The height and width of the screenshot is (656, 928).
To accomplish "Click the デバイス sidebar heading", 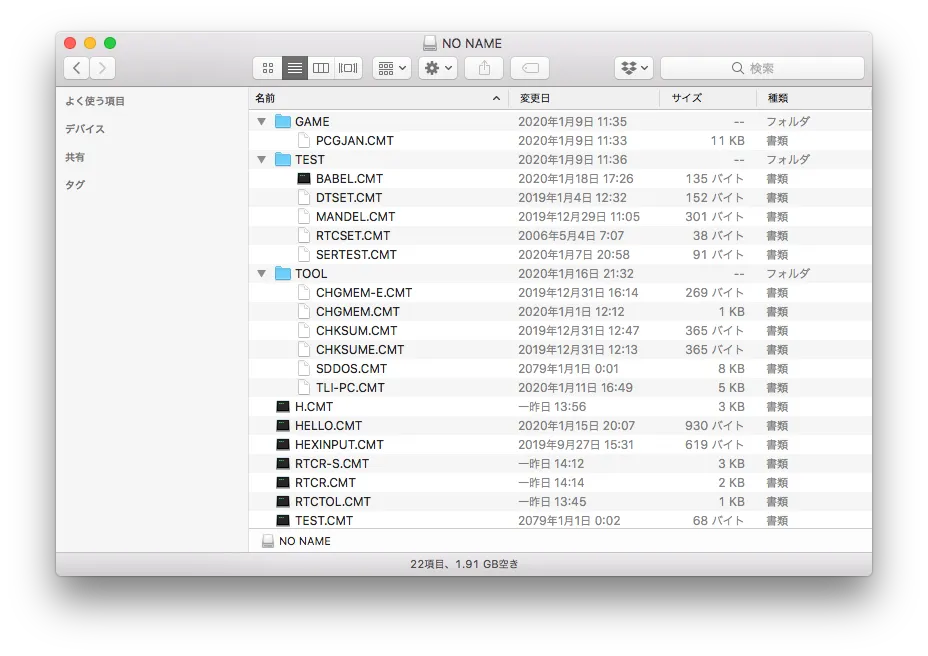I will click(85, 129).
